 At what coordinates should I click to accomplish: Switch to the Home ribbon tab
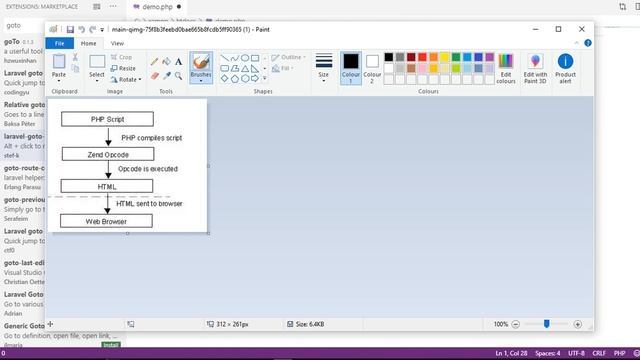pyautogui.click(x=89, y=43)
